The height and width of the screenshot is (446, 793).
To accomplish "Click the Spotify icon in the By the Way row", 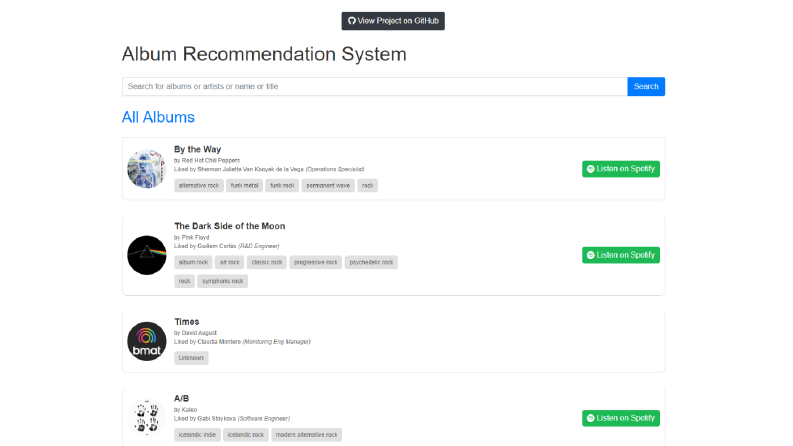I will [590, 169].
